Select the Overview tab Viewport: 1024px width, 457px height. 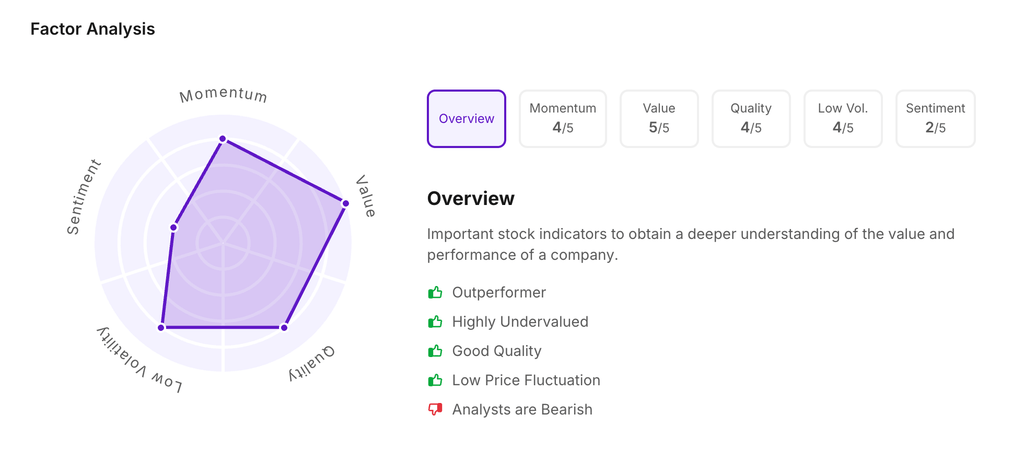466,118
